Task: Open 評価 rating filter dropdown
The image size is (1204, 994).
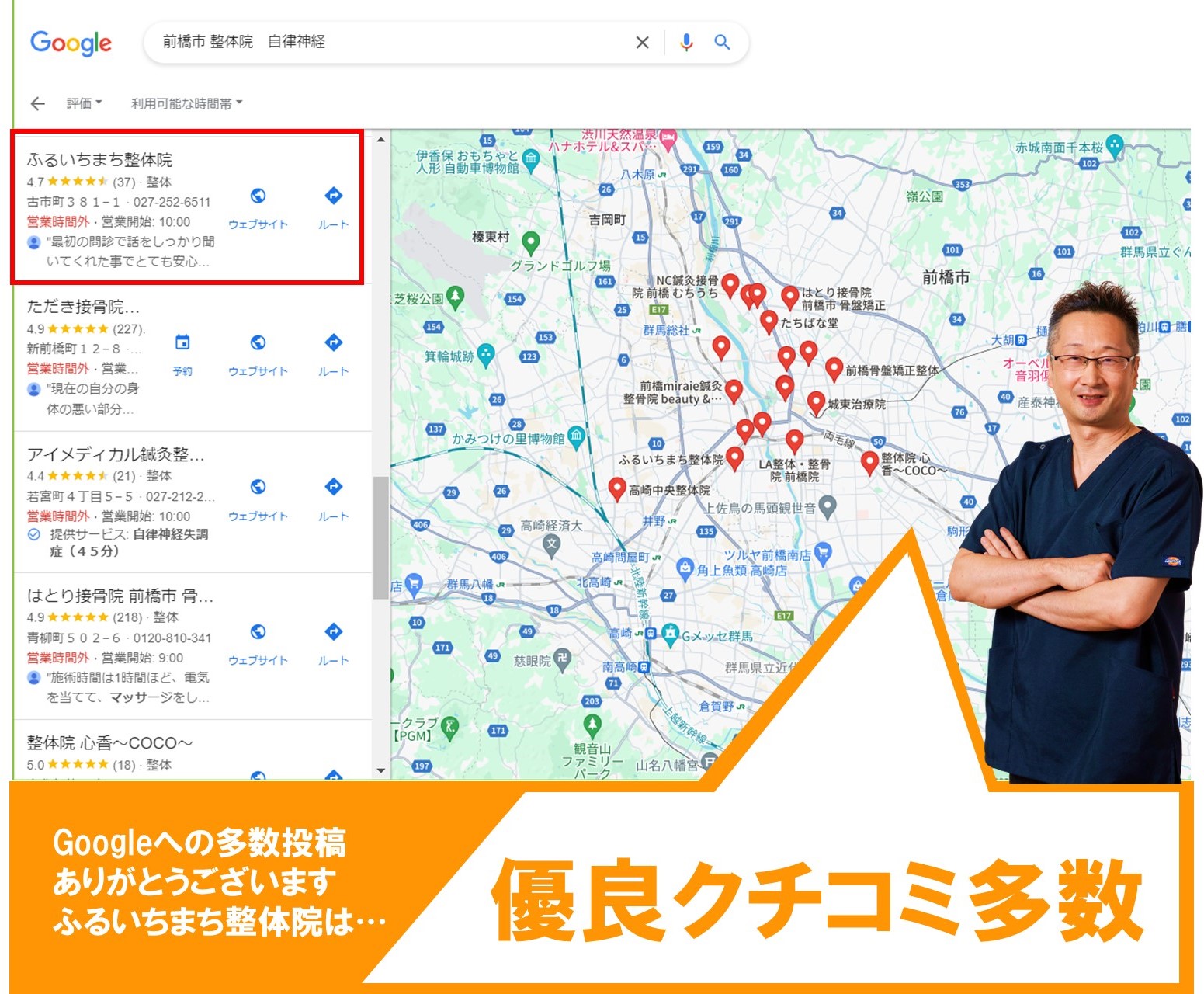Action: pos(84,103)
